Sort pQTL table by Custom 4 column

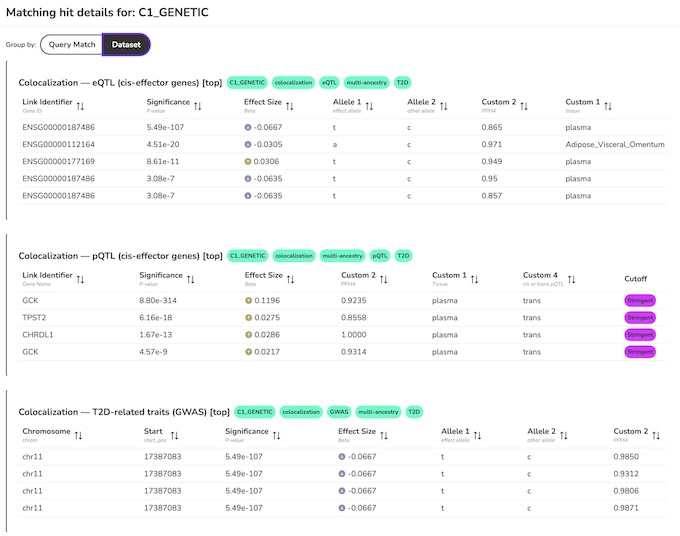click(572, 279)
